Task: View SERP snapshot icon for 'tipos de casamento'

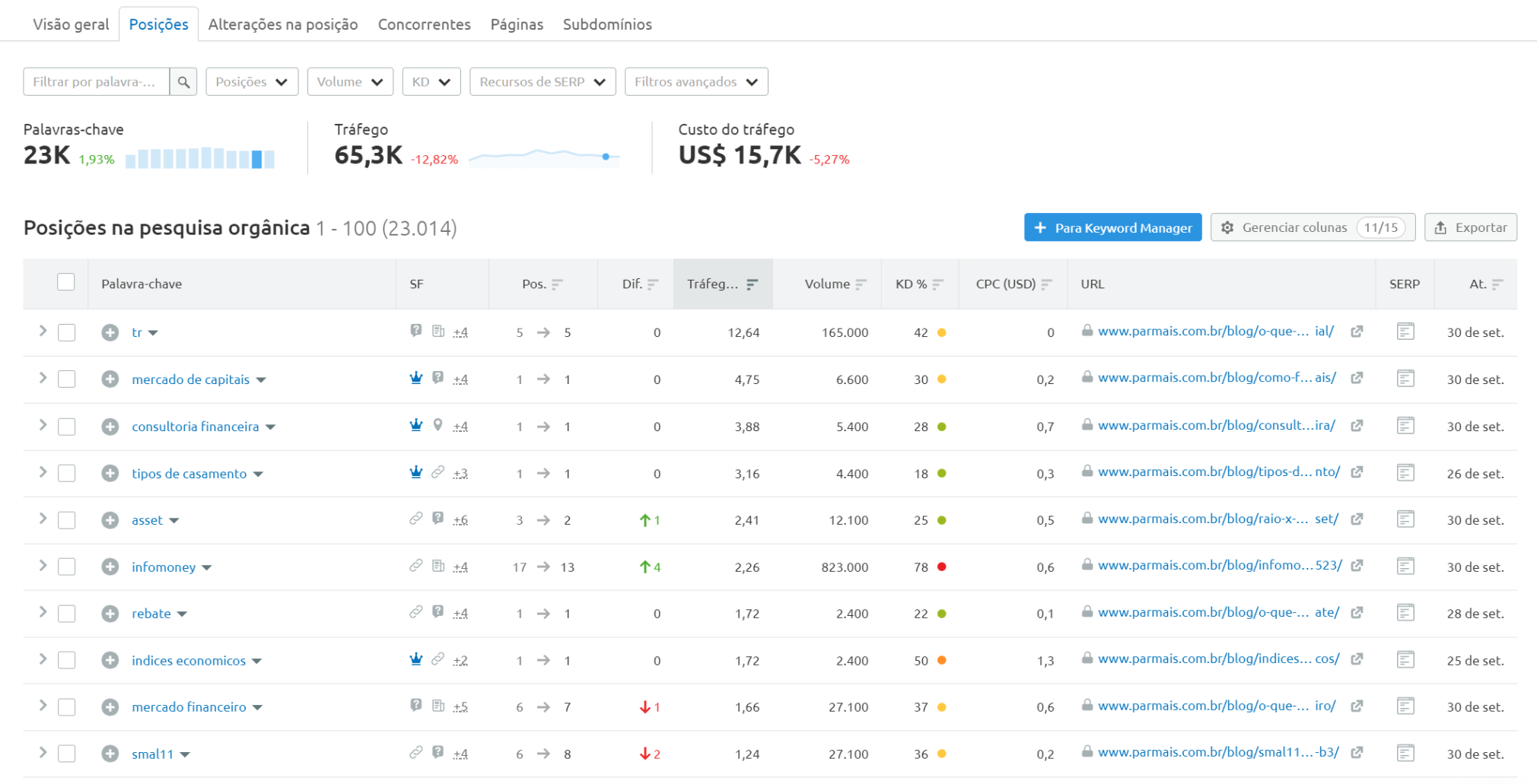Action: (1405, 472)
